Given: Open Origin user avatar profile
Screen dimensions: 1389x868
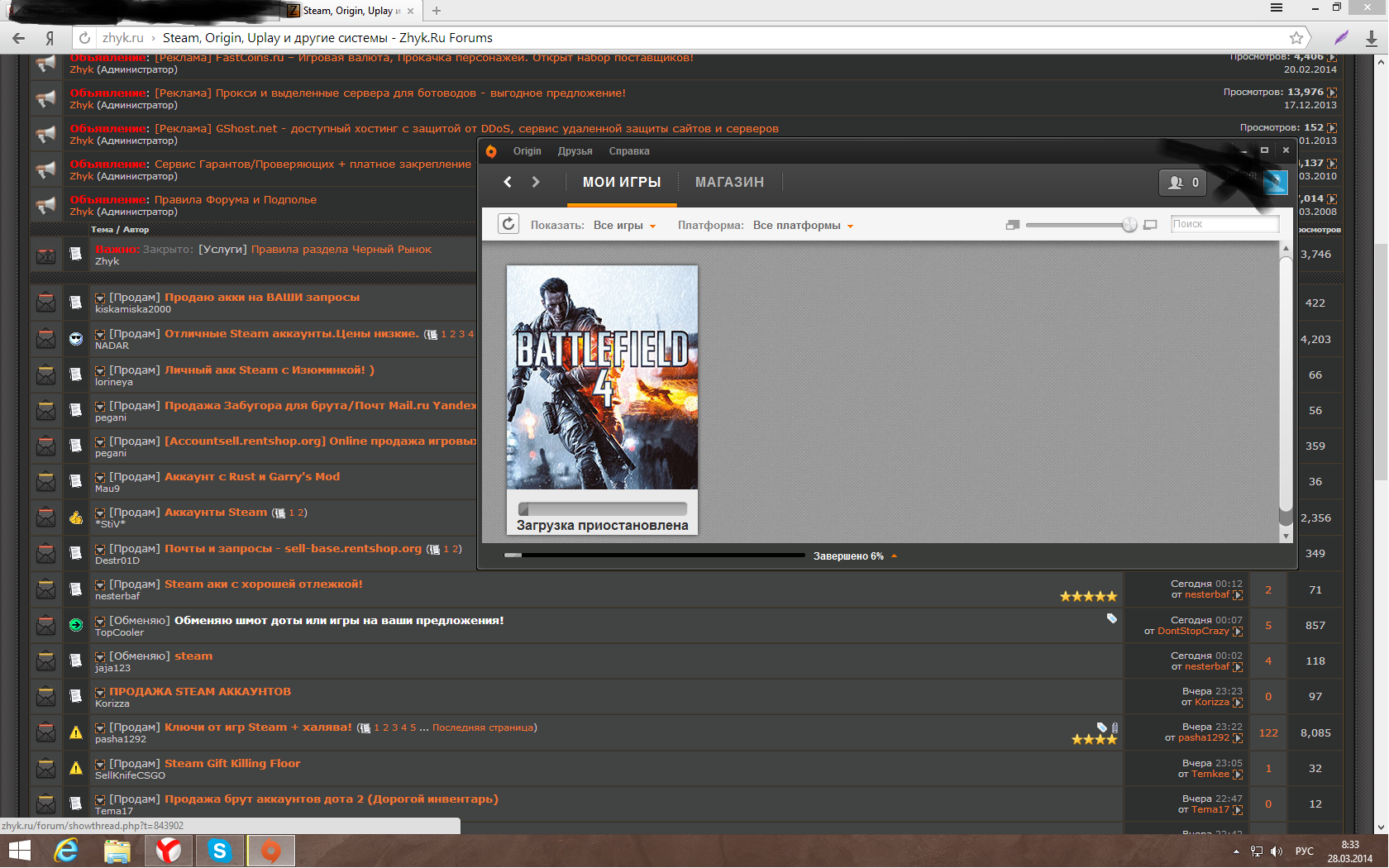Looking at the screenshot, I should (1275, 183).
